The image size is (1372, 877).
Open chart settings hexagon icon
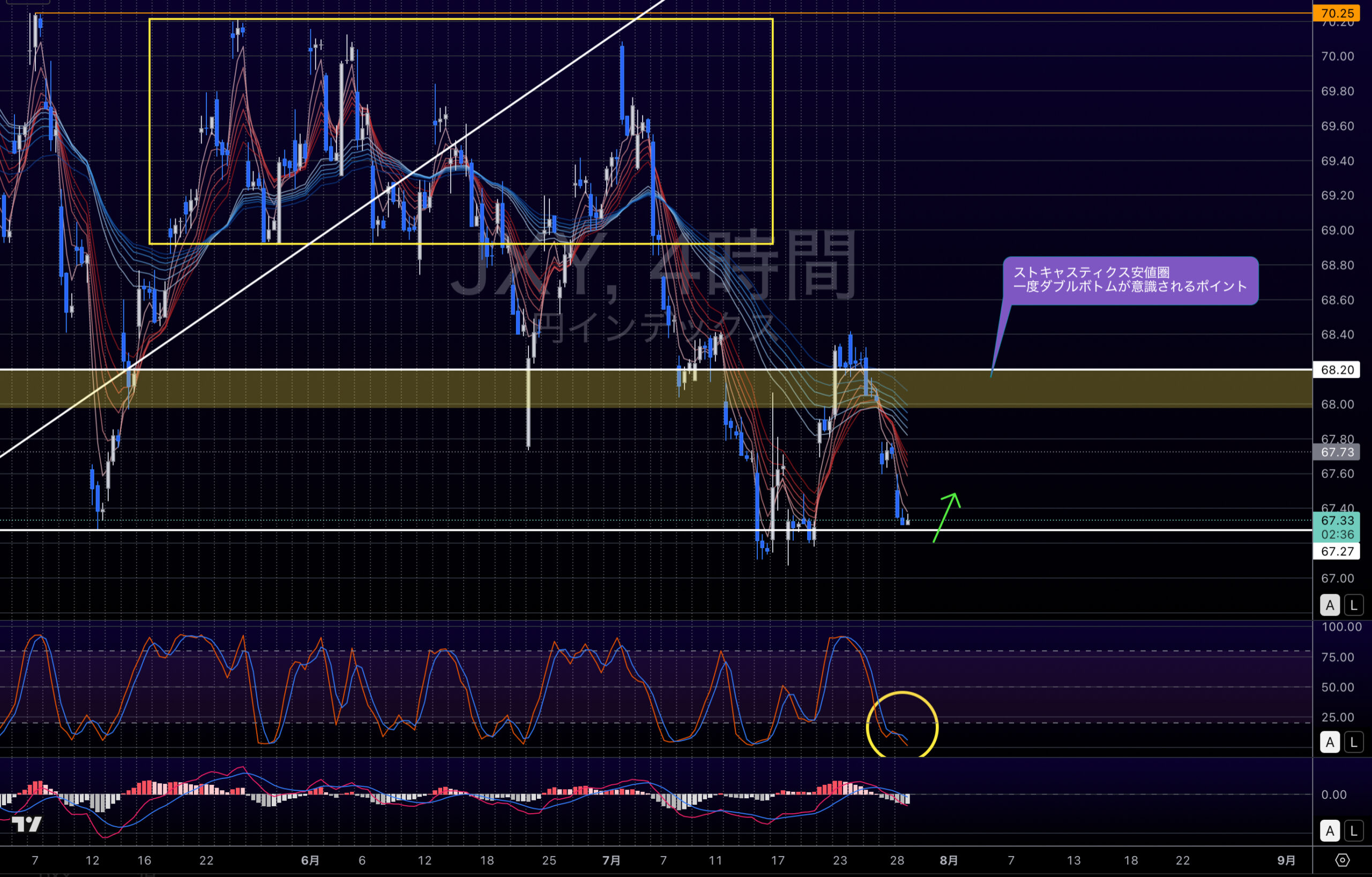[1343, 860]
